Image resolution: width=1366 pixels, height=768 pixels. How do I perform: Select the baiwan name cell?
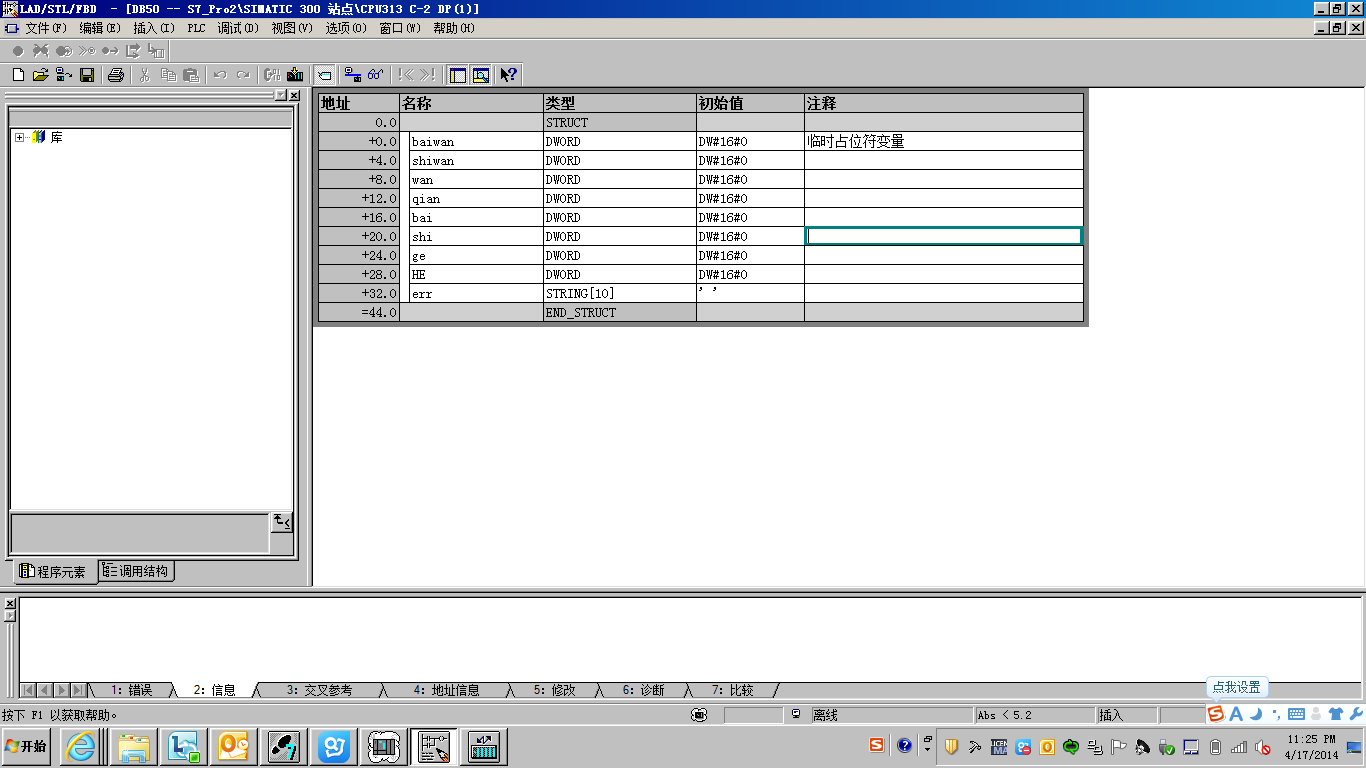click(x=476, y=142)
